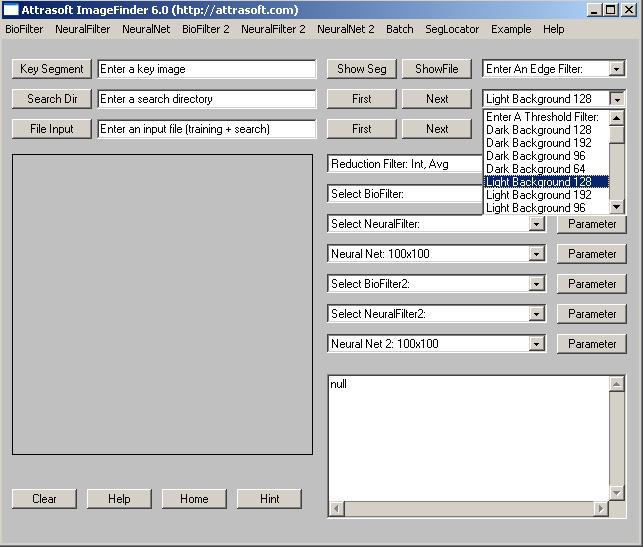Click the Show Seg button
Screen dimensions: 643x547
coord(361,69)
